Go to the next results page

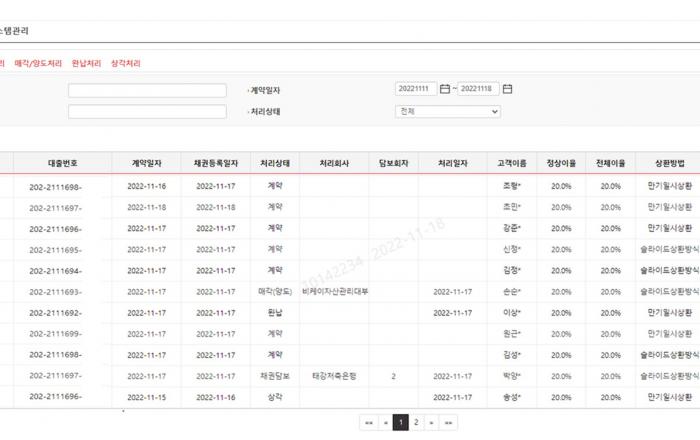432,423
